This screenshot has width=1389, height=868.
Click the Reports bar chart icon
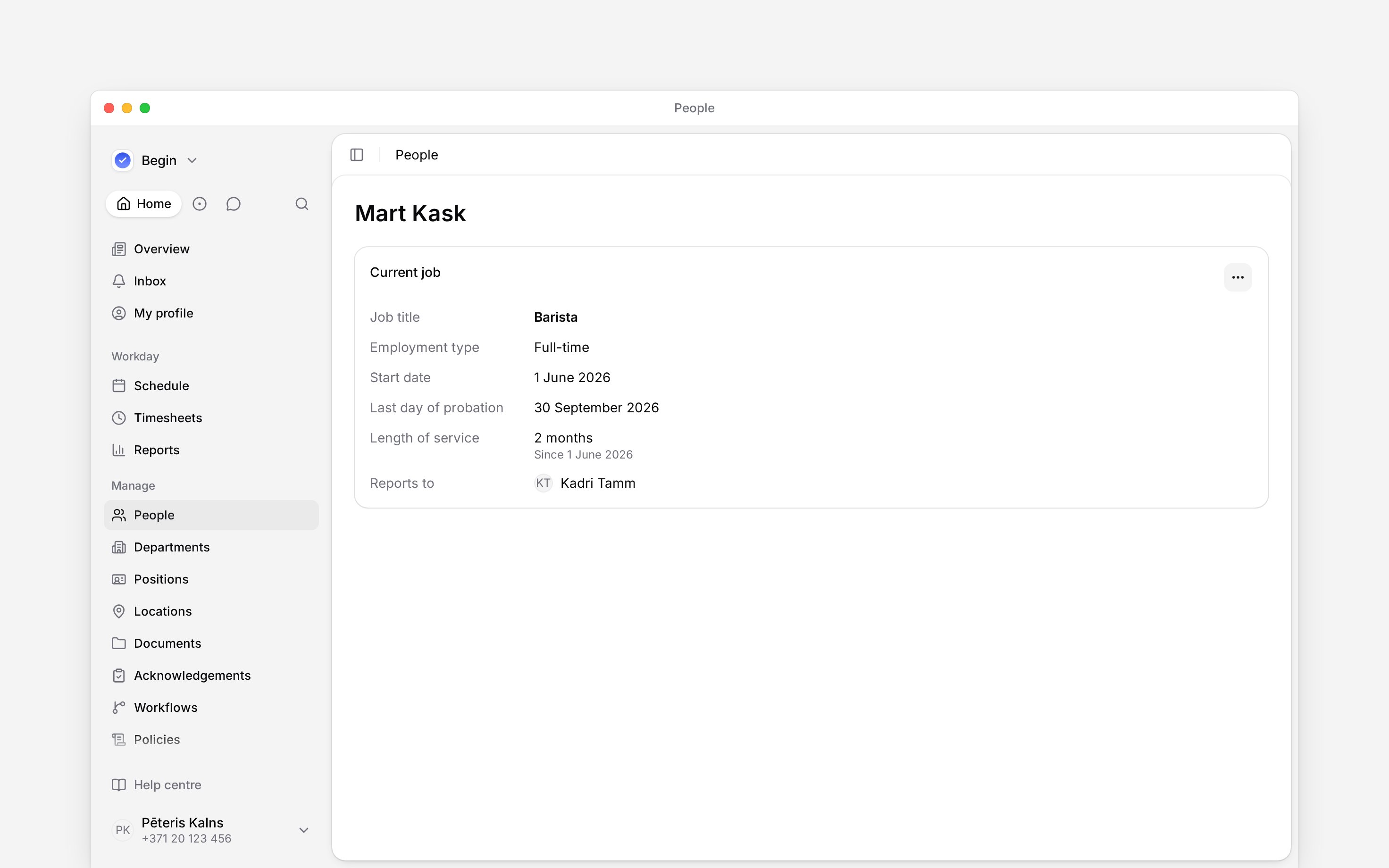[119, 450]
